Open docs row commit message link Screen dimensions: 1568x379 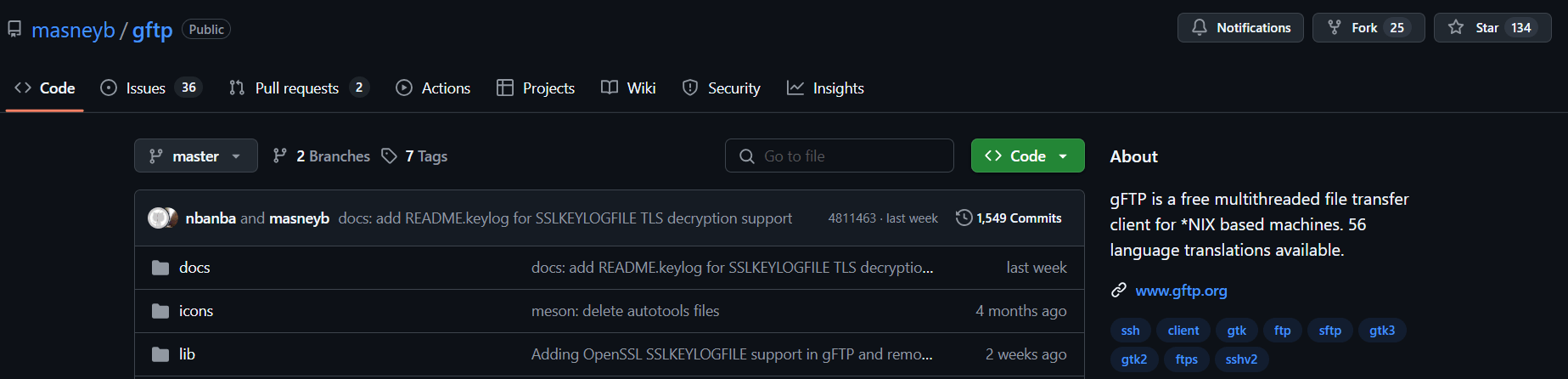click(x=733, y=268)
